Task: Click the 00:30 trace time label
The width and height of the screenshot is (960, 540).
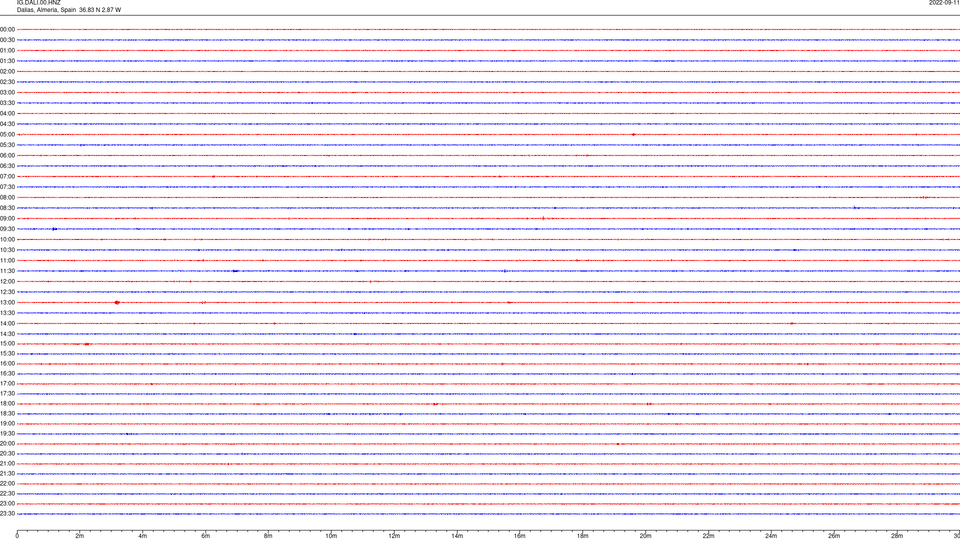Action: [x=7, y=40]
